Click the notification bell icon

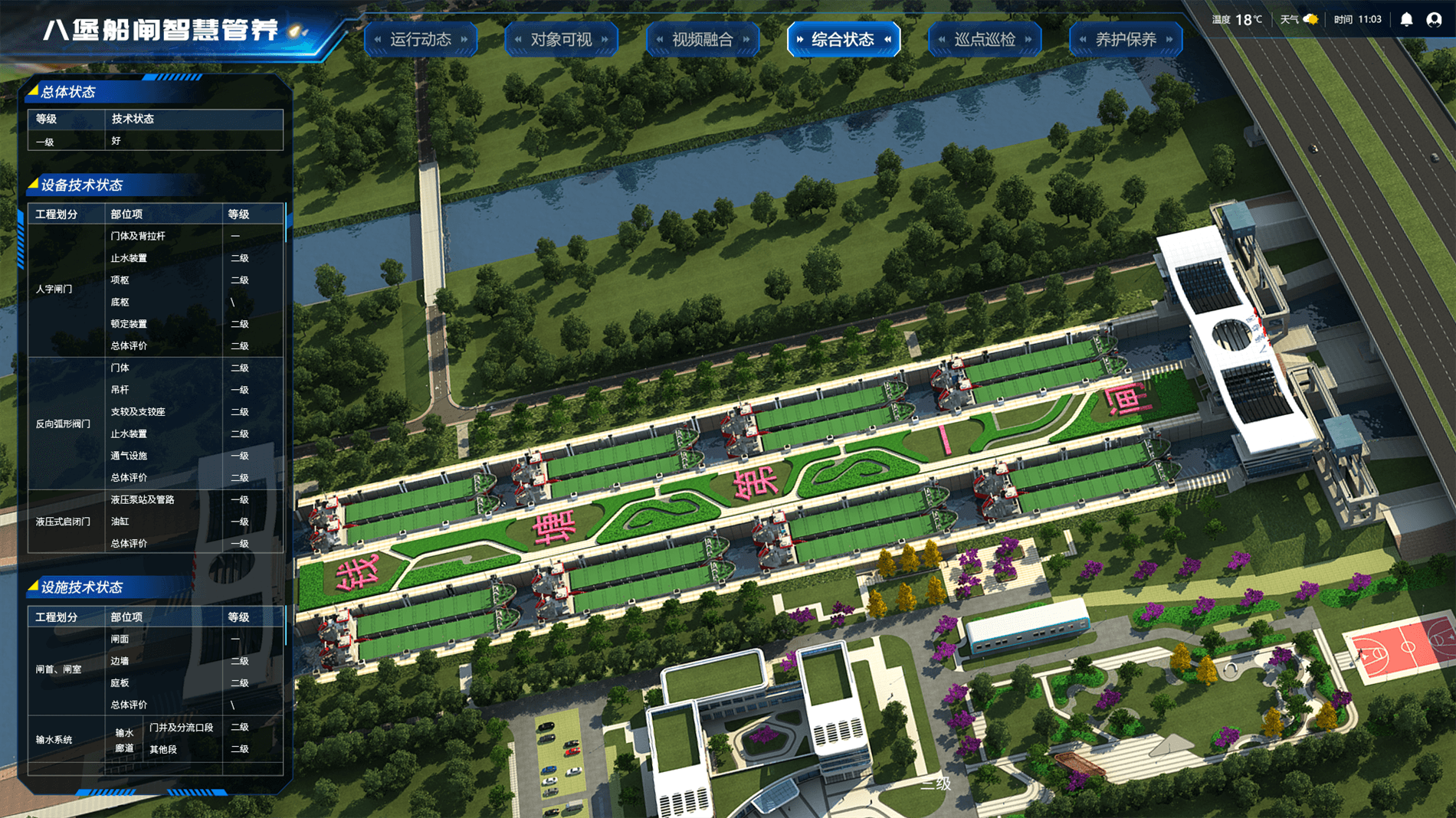[x=1406, y=20]
